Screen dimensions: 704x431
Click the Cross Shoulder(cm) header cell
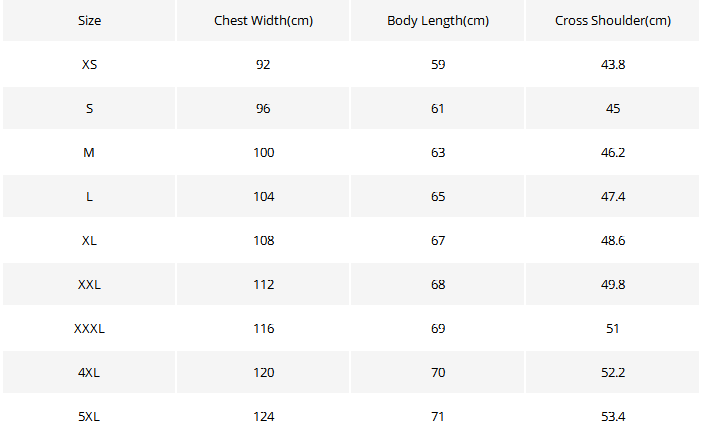point(613,21)
